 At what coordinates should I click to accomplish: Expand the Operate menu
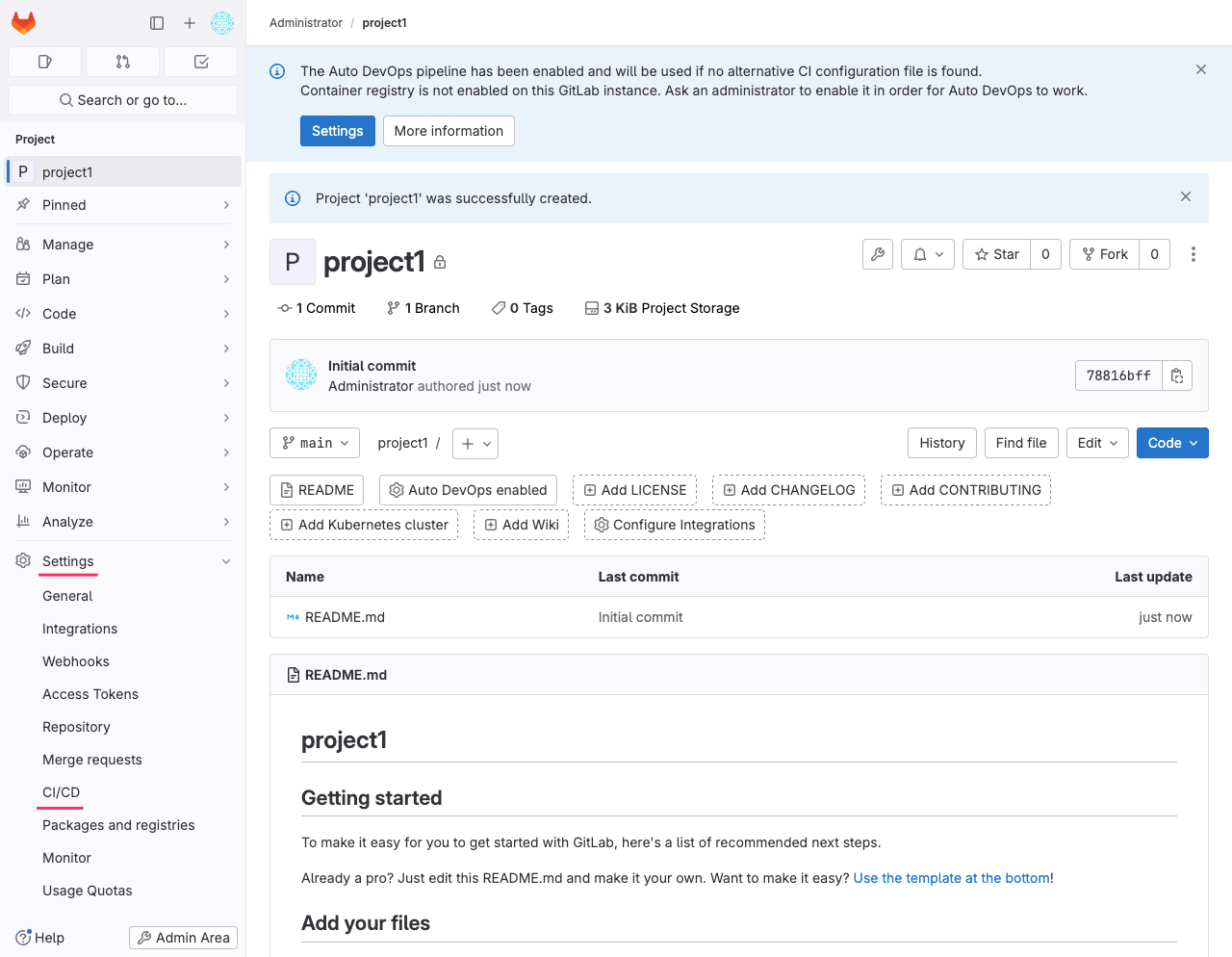pyautogui.click(x=123, y=453)
